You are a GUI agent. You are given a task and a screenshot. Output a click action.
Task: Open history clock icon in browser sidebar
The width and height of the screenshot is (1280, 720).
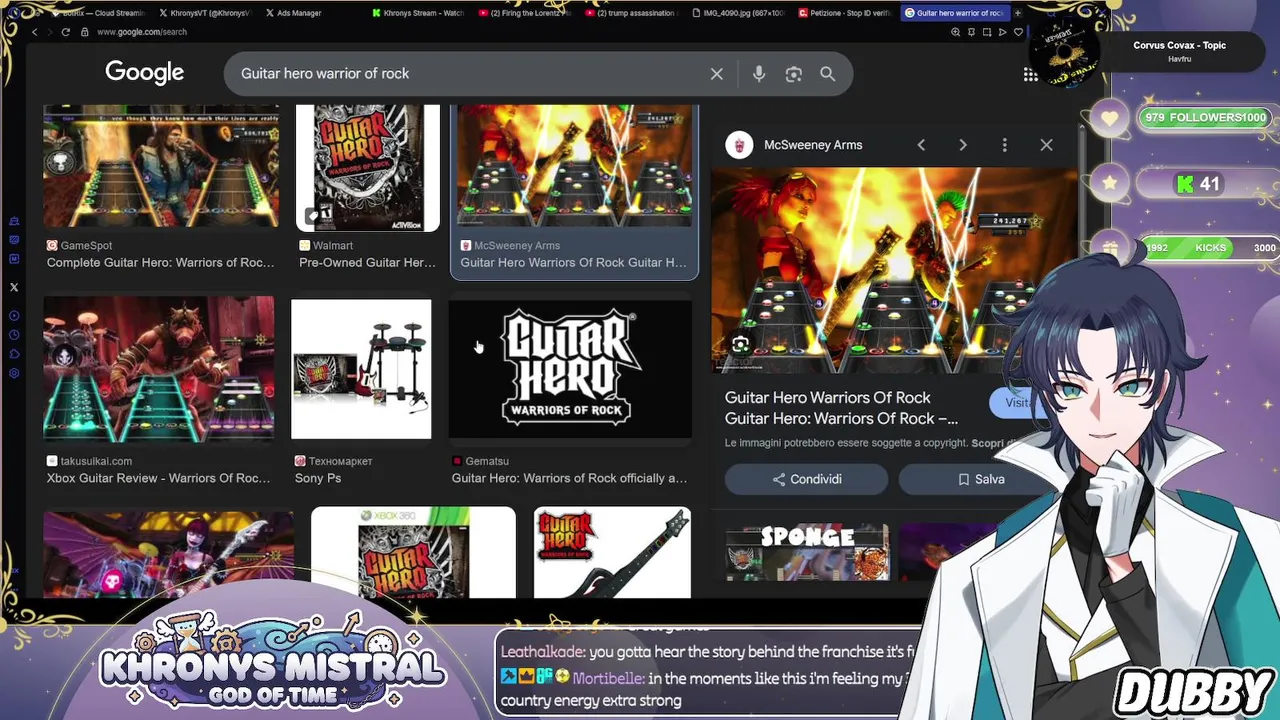[x=14, y=335]
